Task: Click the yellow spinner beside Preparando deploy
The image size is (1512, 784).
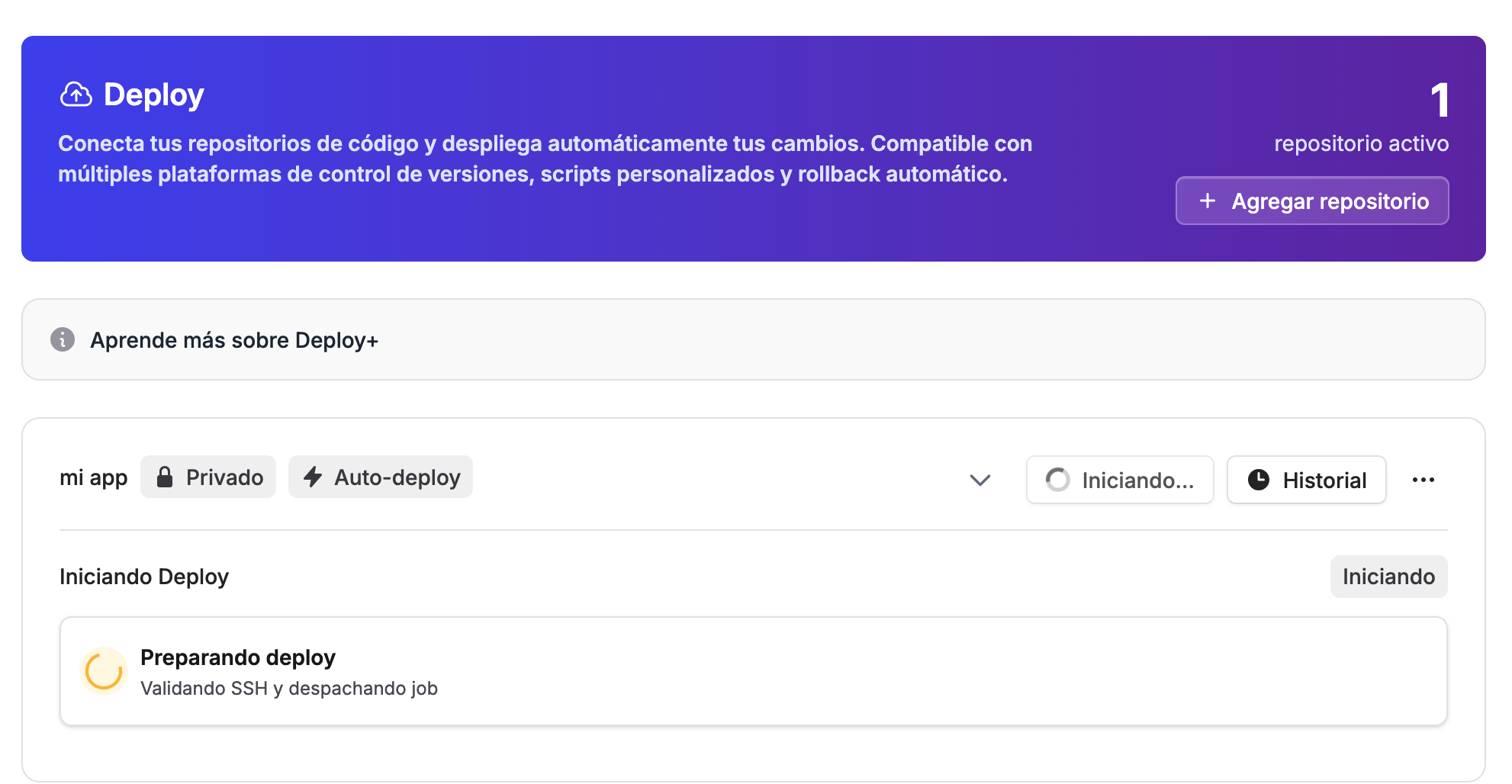Action: tap(104, 671)
